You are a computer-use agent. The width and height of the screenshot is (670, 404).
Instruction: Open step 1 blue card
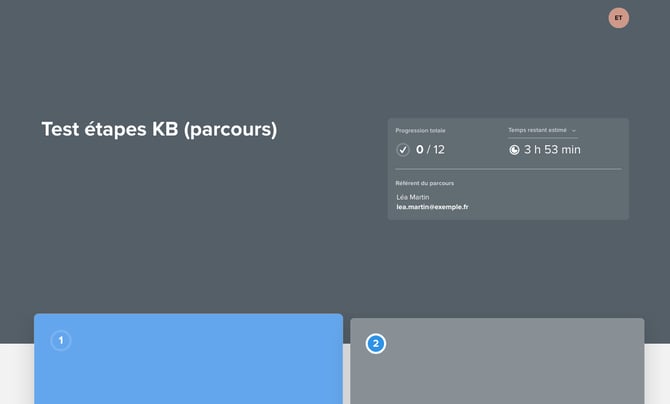(x=188, y=359)
